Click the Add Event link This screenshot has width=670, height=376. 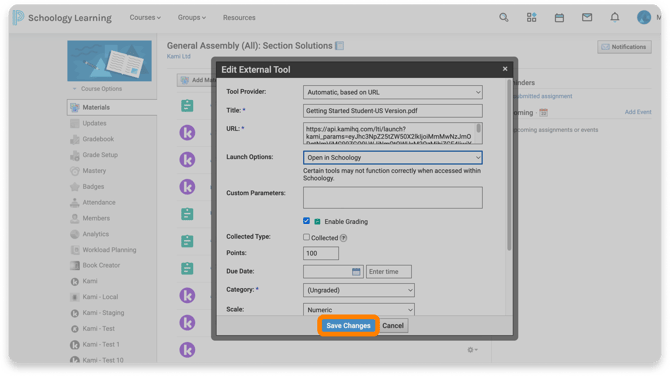(638, 112)
